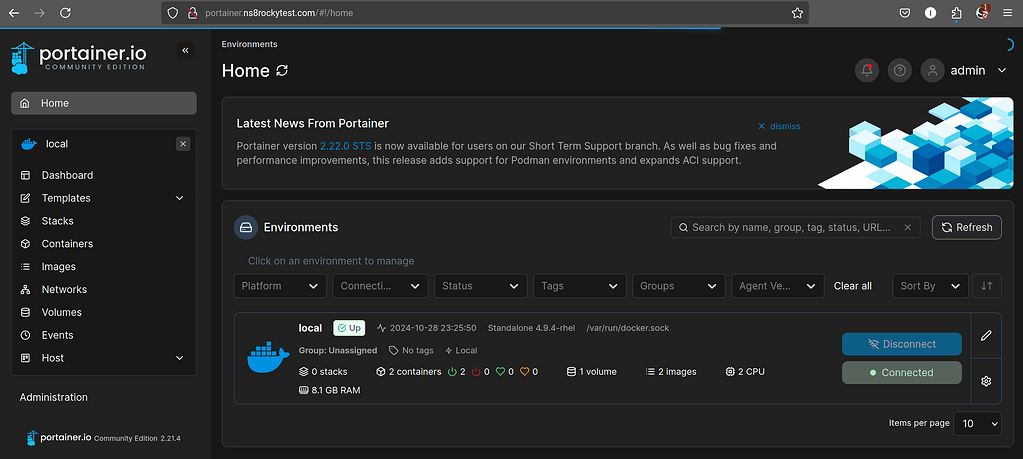Edit the local environment using the pencil icon
Screen dimensions: 1023x459
point(986,335)
